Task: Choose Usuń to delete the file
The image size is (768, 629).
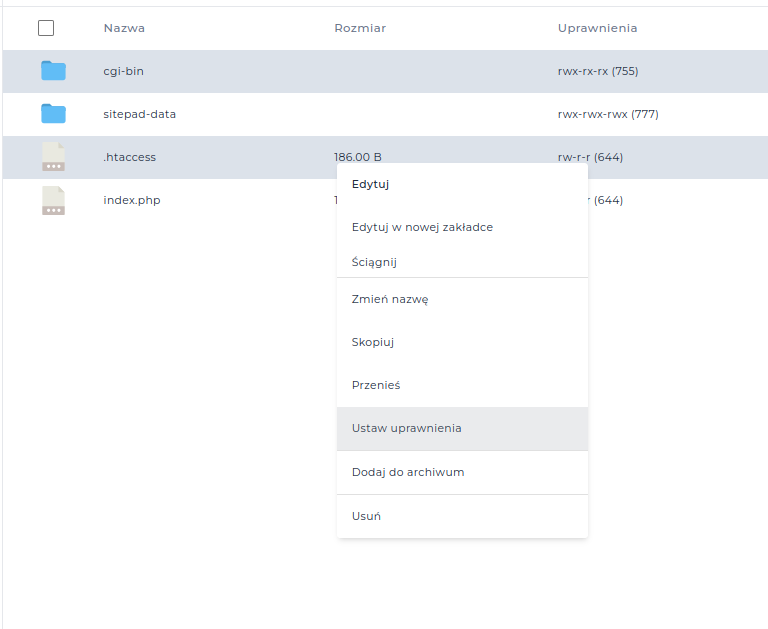Action: tap(366, 516)
